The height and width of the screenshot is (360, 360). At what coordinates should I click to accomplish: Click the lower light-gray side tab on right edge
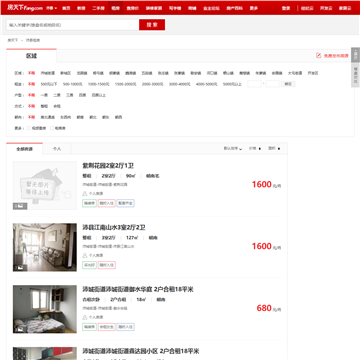(x=355, y=75)
